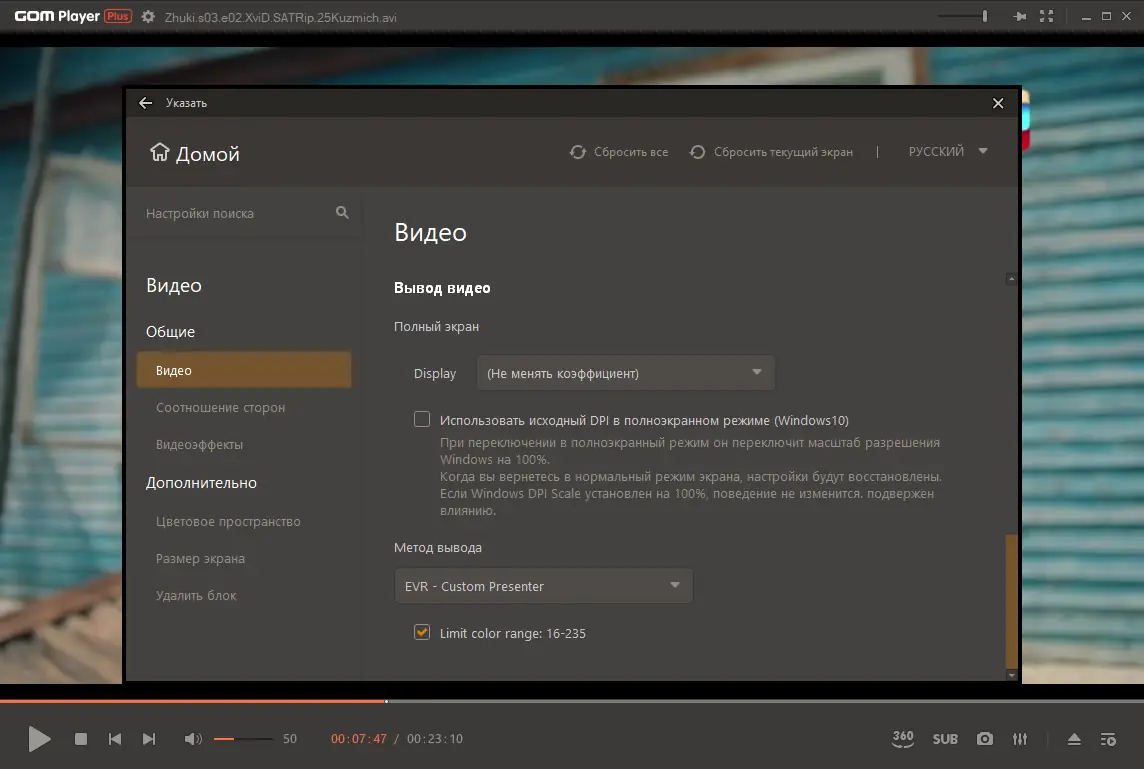Select Видео item in the sidebar
This screenshot has width=1144, height=769.
[244, 370]
